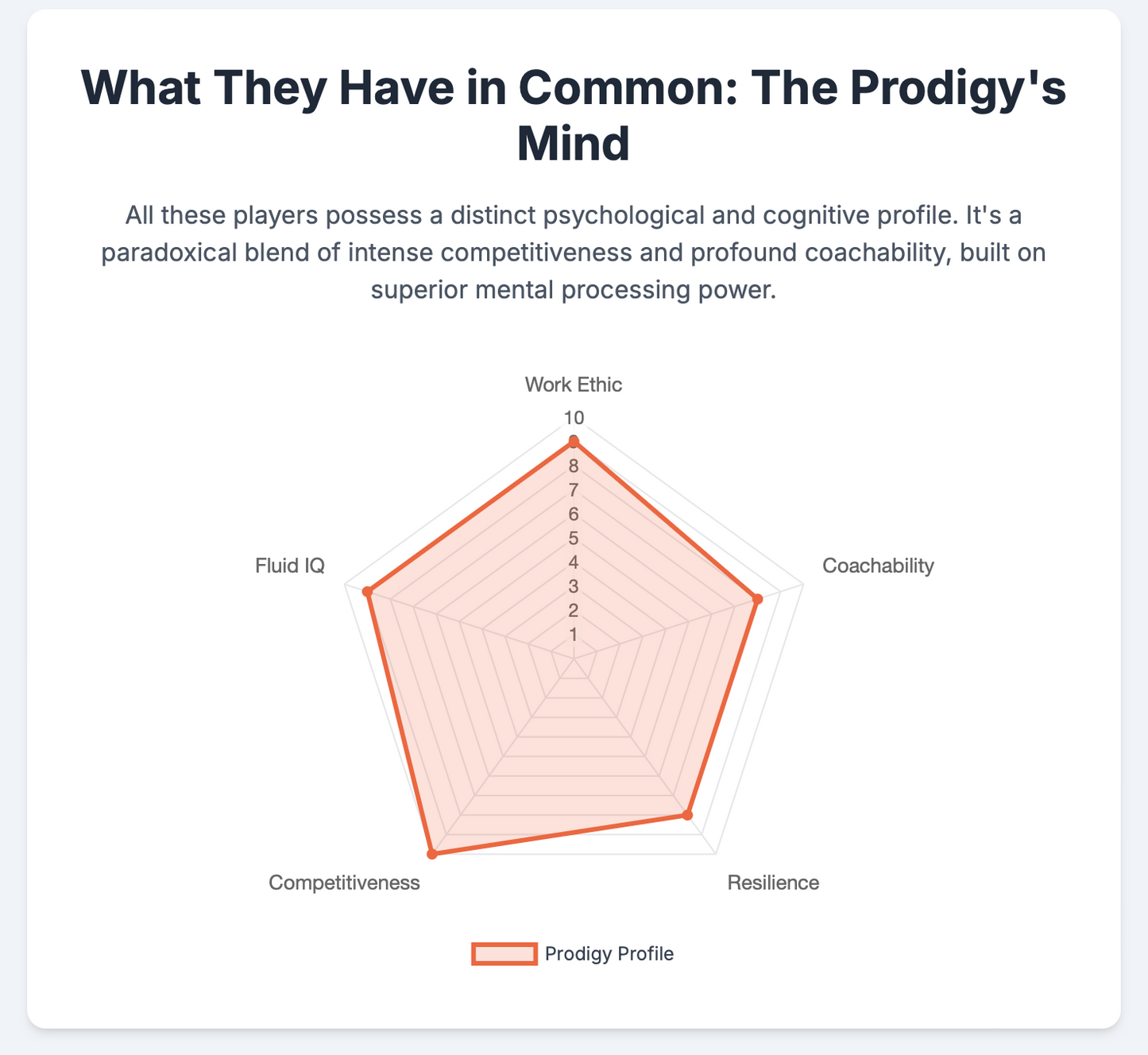Select the Resilience data point
Image resolution: width=1148 pixels, height=1055 pixels.
coord(688,815)
